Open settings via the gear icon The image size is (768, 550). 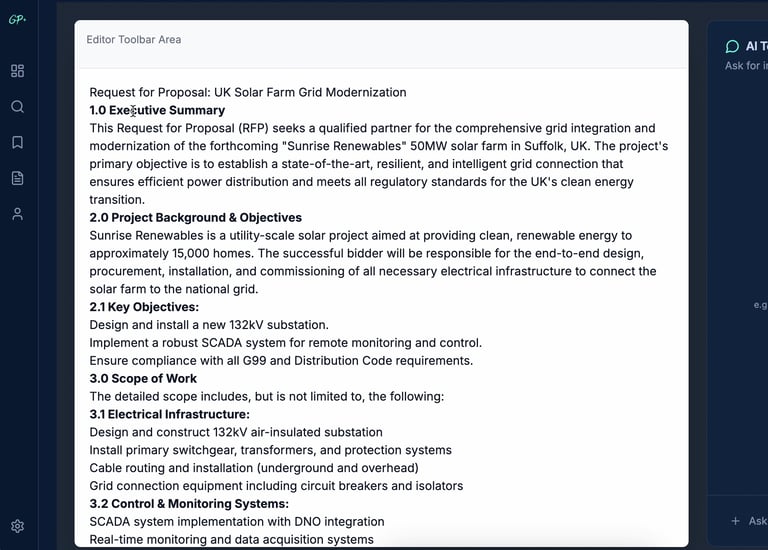click(x=17, y=526)
